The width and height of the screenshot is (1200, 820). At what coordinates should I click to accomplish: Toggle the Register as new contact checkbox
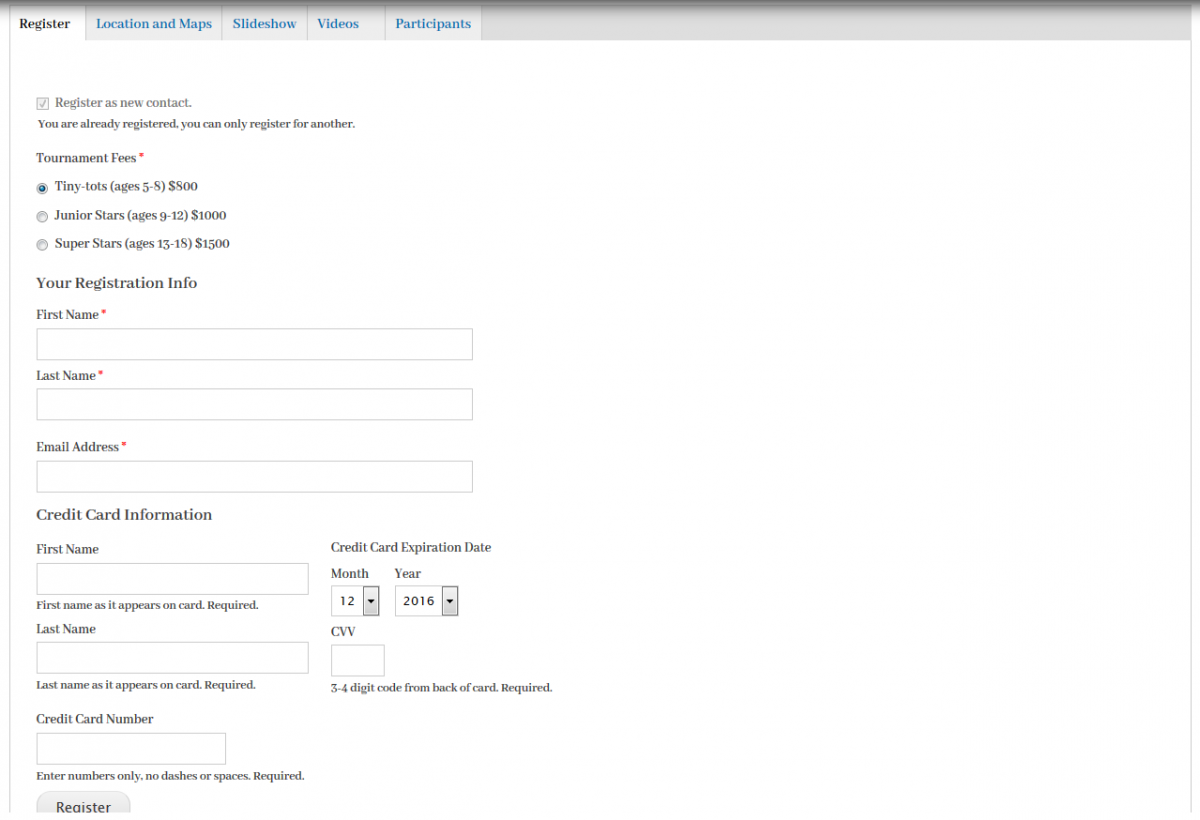tap(42, 103)
